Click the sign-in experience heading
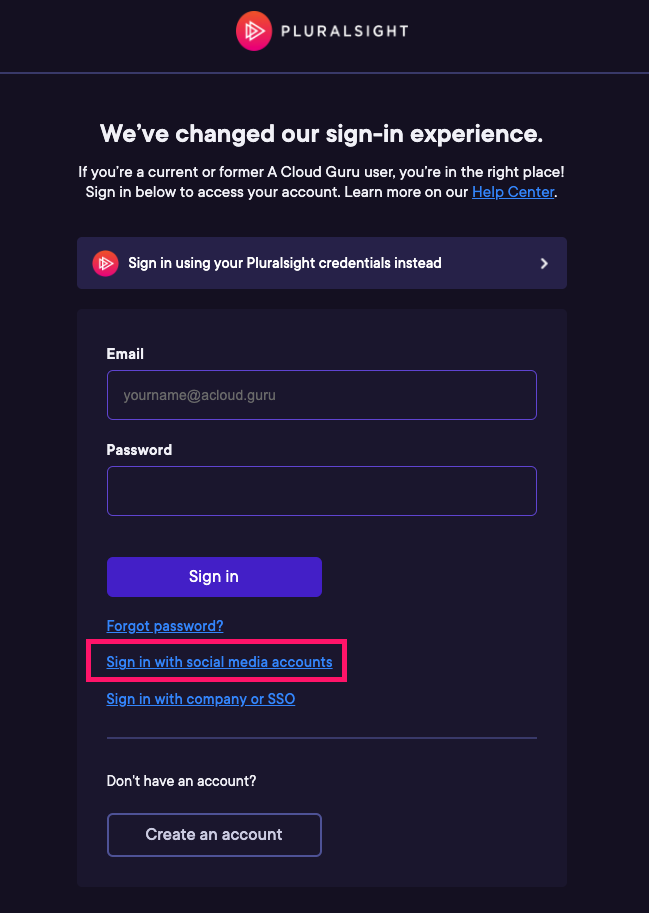The height and width of the screenshot is (913, 649). [321, 133]
